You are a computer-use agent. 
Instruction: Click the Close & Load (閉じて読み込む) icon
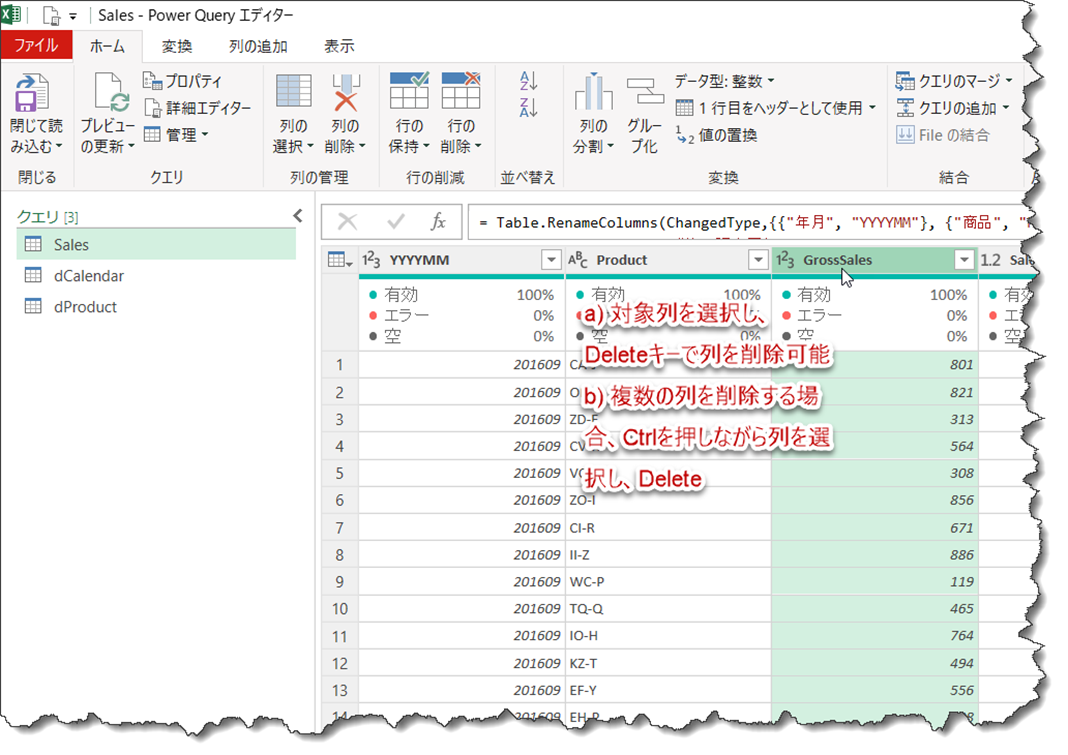click(x=31, y=93)
